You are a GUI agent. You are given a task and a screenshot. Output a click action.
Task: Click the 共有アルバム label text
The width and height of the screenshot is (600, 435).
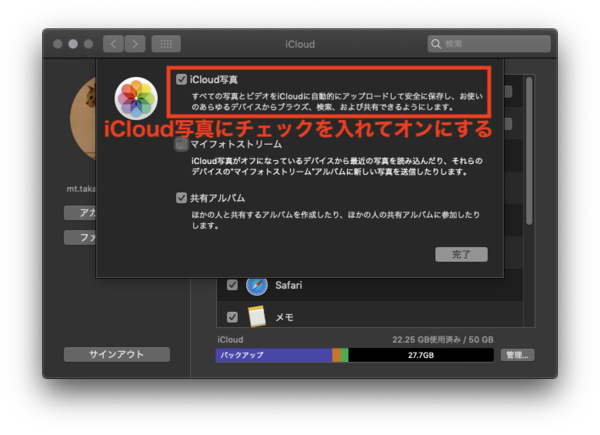pos(217,198)
